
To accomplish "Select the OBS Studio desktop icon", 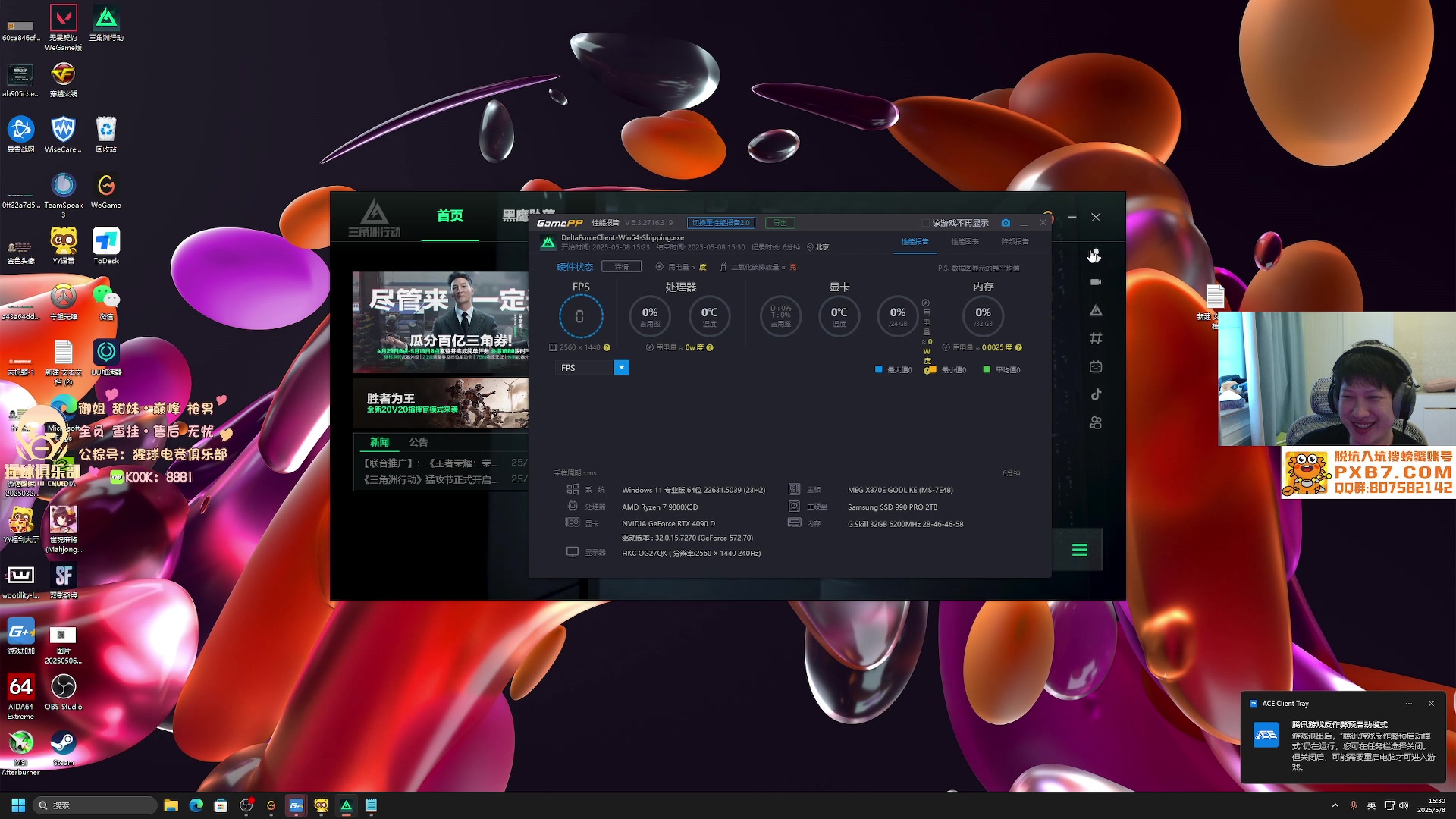I will [64, 692].
